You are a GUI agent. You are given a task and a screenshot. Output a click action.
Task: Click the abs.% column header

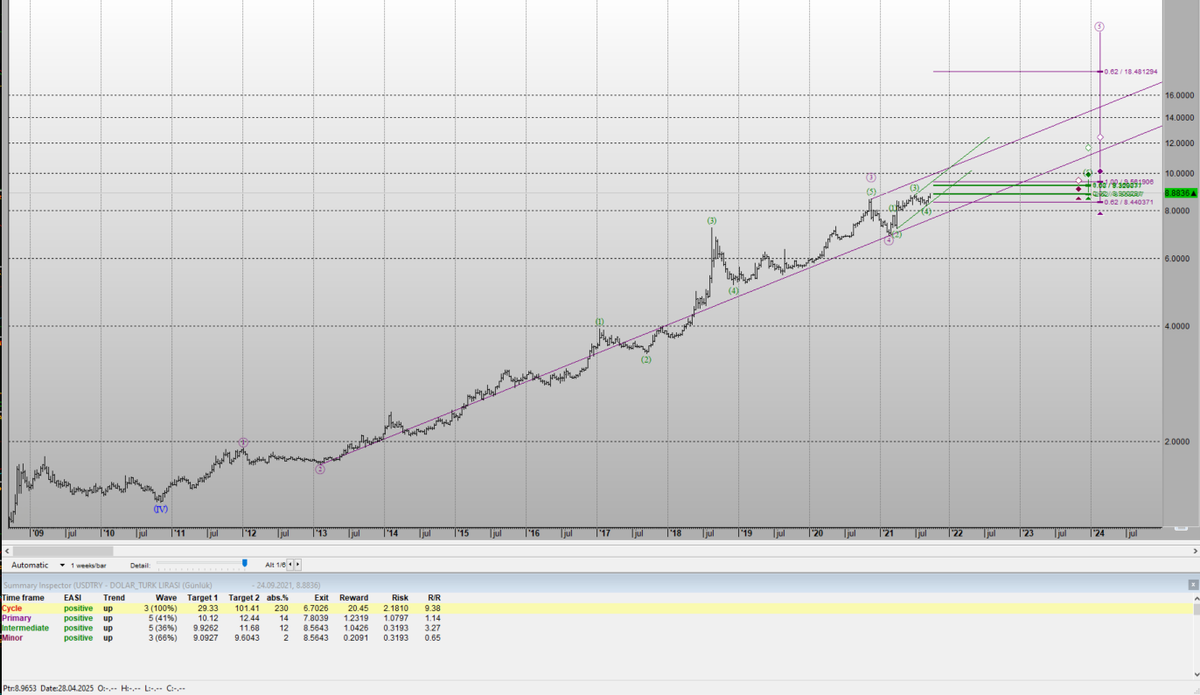click(x=278, y=597)
